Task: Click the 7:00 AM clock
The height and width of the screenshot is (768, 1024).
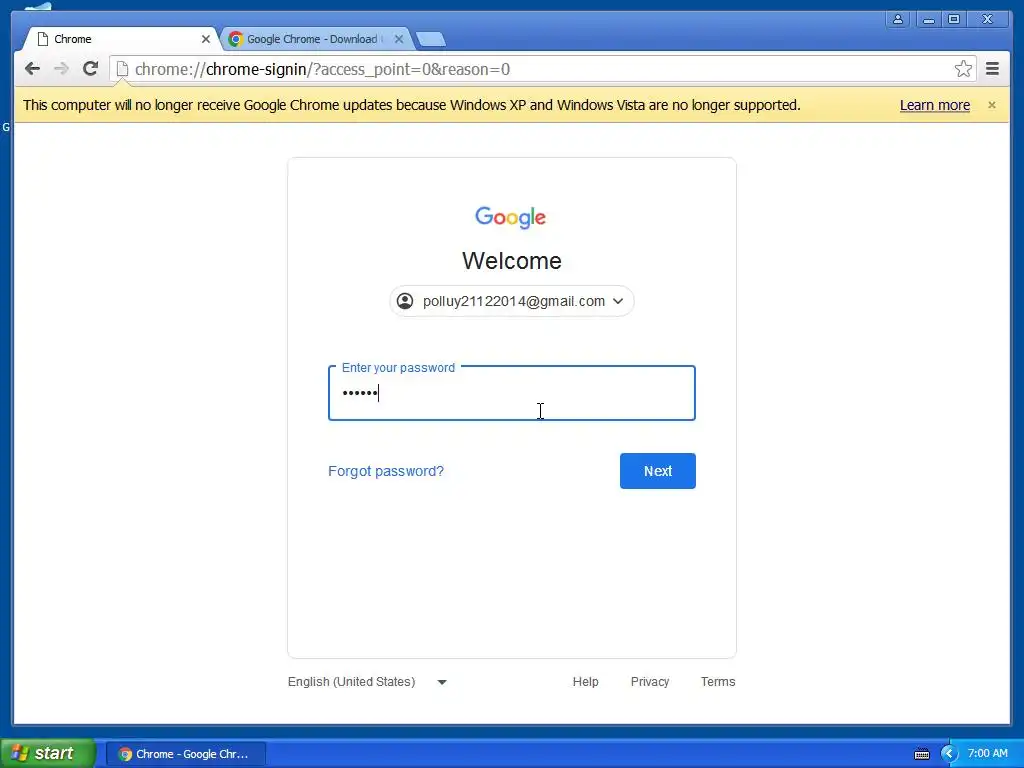Action: click(987, 754)
